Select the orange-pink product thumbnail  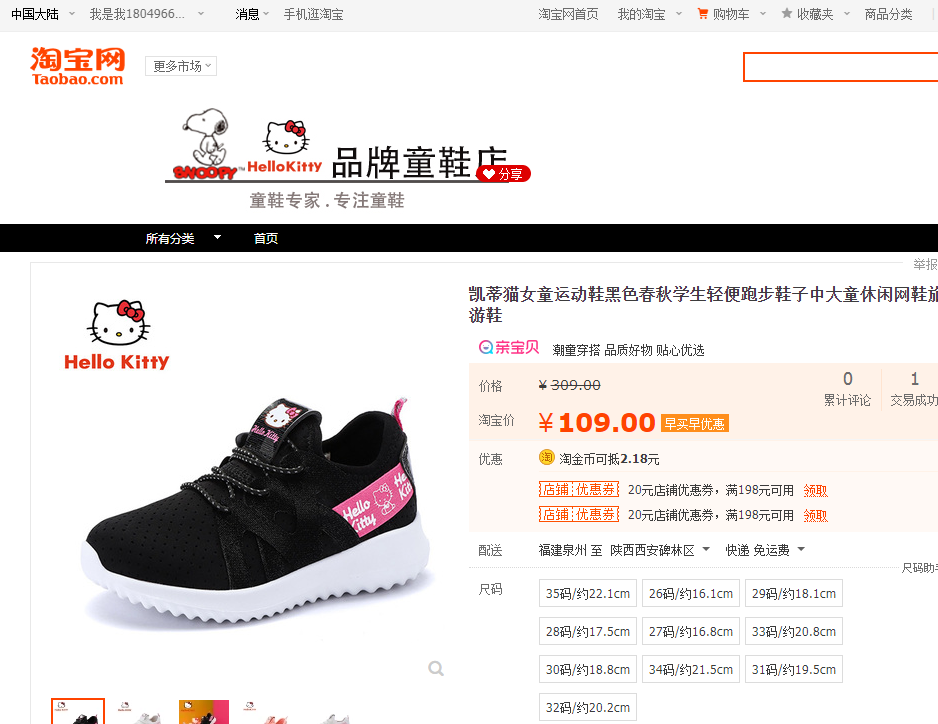click(204, 711)
